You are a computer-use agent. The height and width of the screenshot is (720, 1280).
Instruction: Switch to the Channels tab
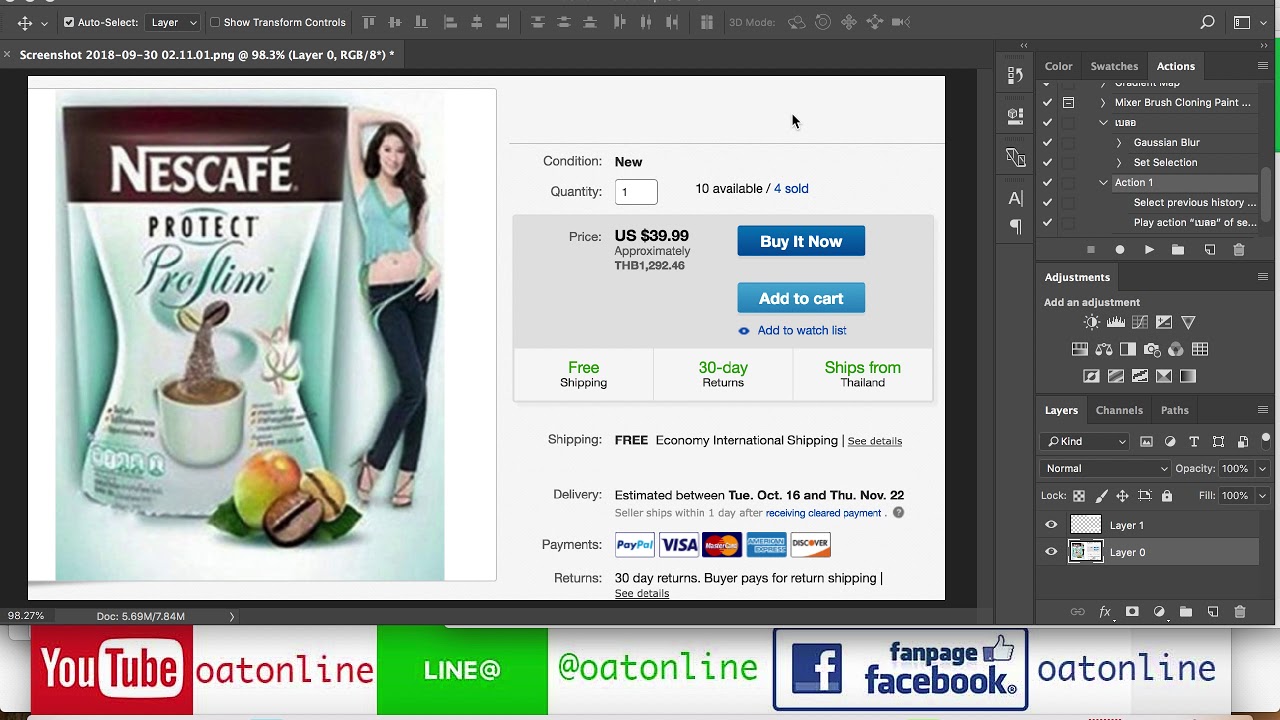tap(1119, 410)
